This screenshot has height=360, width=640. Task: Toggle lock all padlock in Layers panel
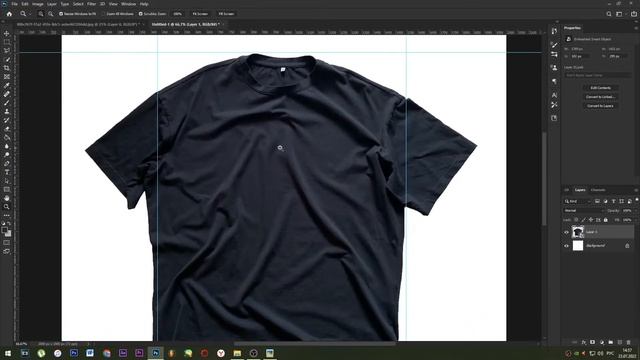pos(606,220)
